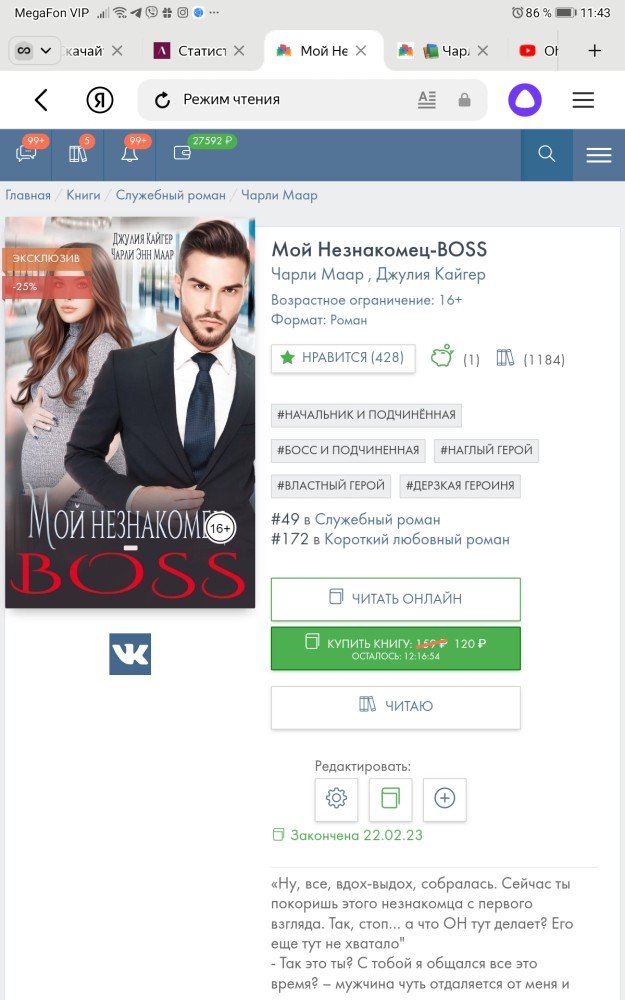Click the plus circle icon under Редактировать

tap(445, 798)
